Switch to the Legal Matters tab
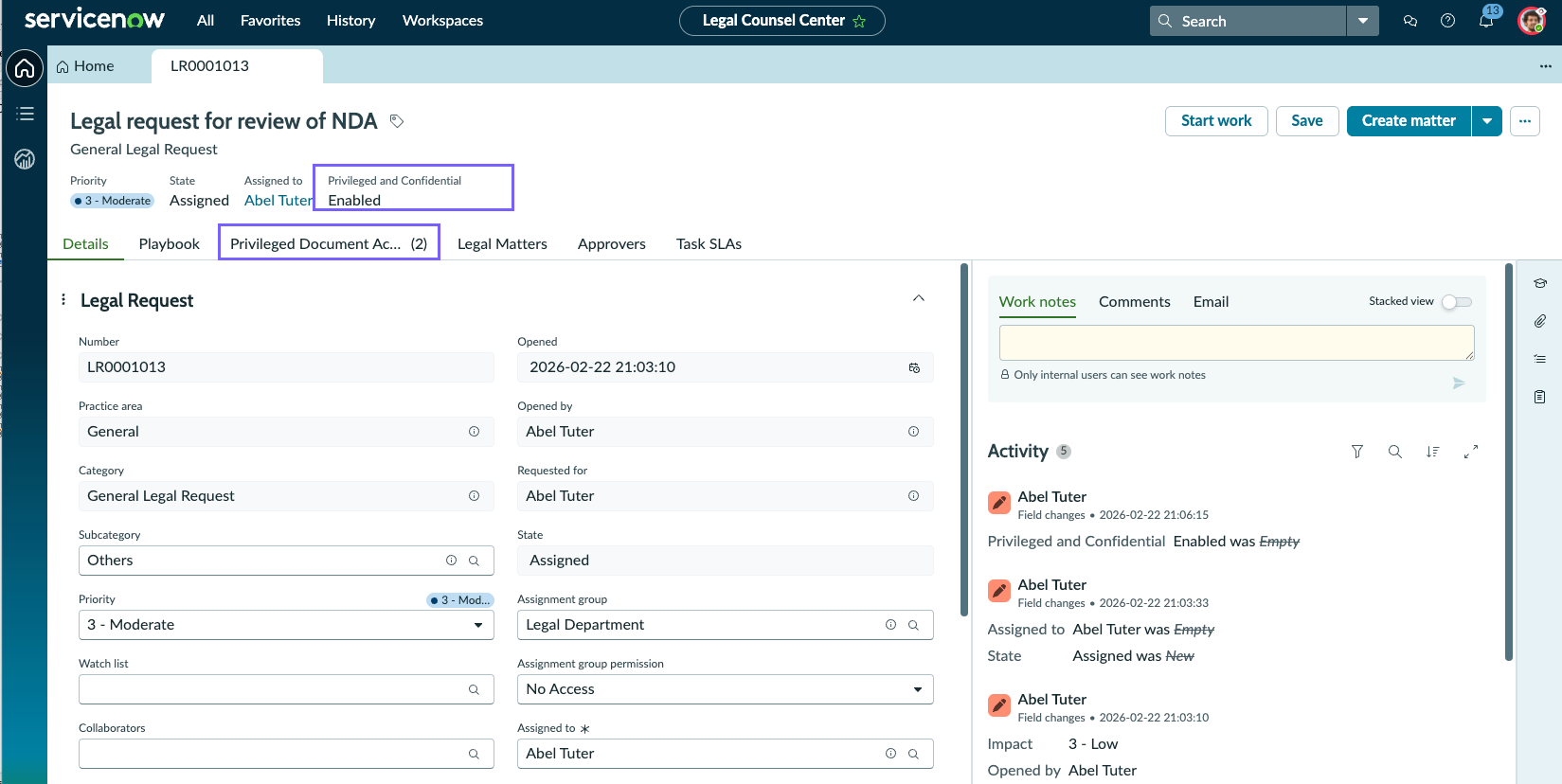1562x784 pixels. [x=502, y=244]
